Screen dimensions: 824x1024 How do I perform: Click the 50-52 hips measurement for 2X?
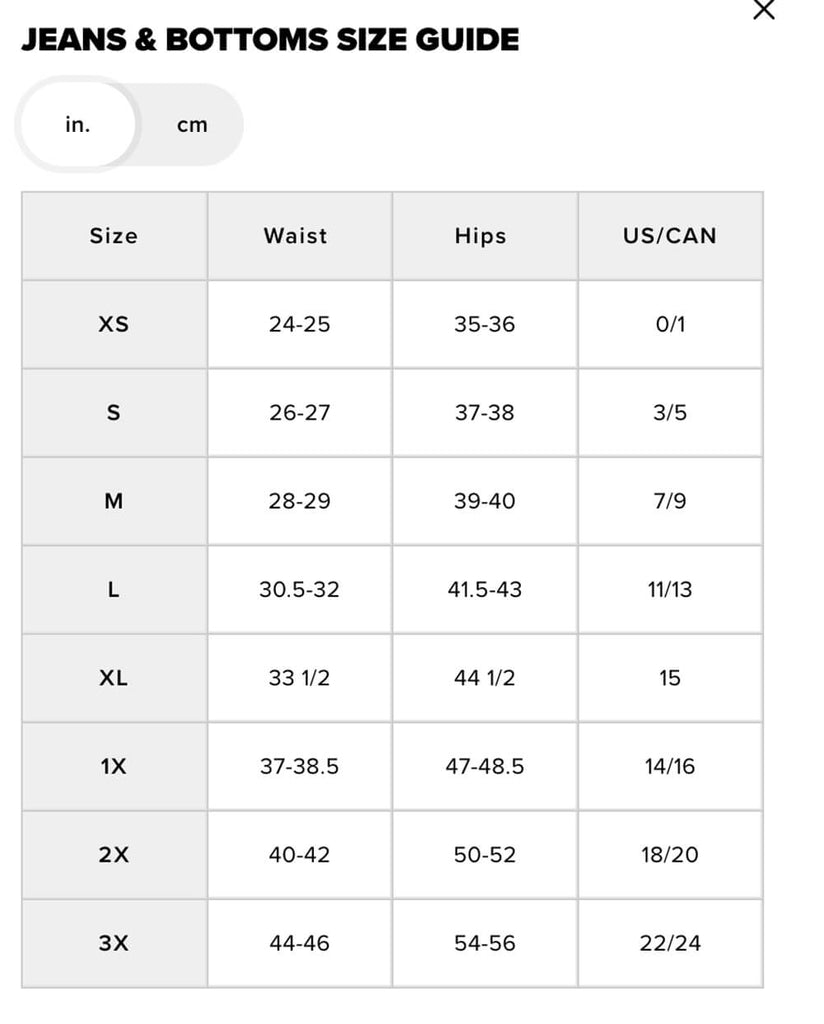click(484, 855)
